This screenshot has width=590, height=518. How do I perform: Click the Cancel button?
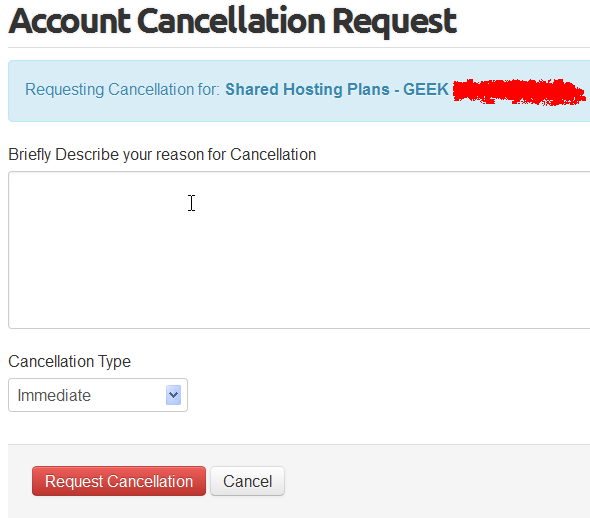(248, 481)
